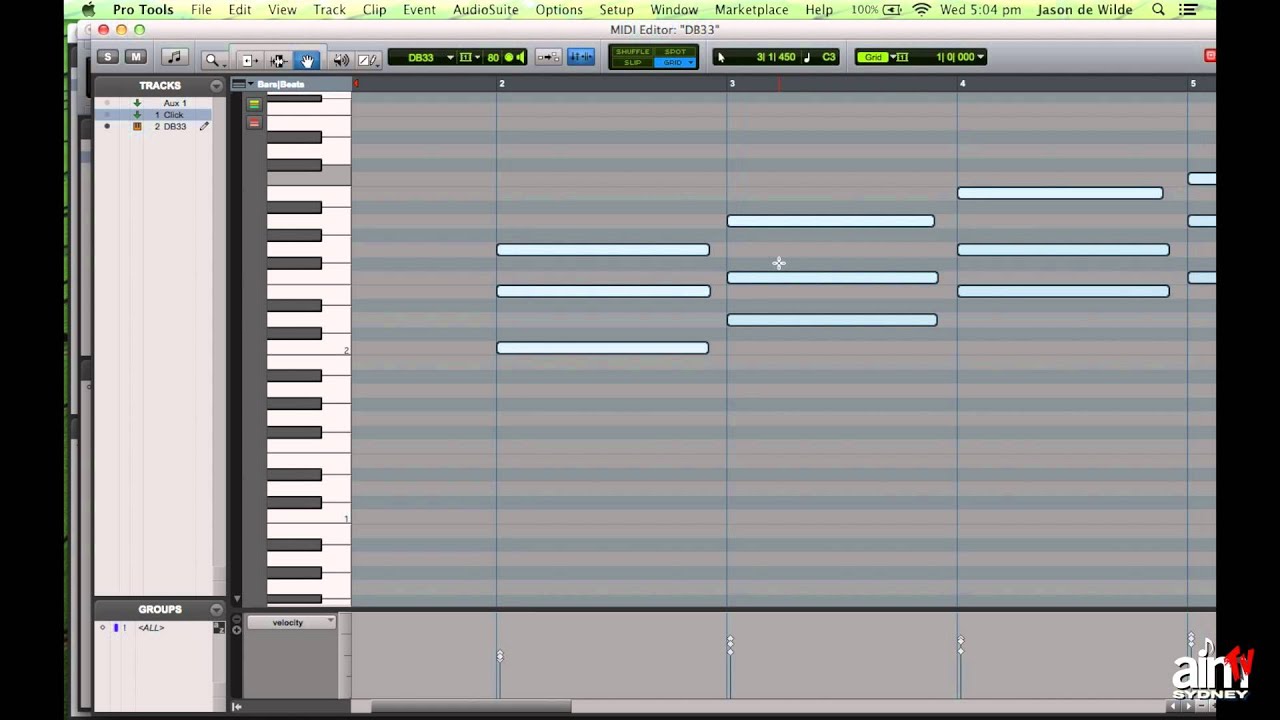Click the blue group color swatch
This screenshot has height=720, width=1280.
[116, 628]
